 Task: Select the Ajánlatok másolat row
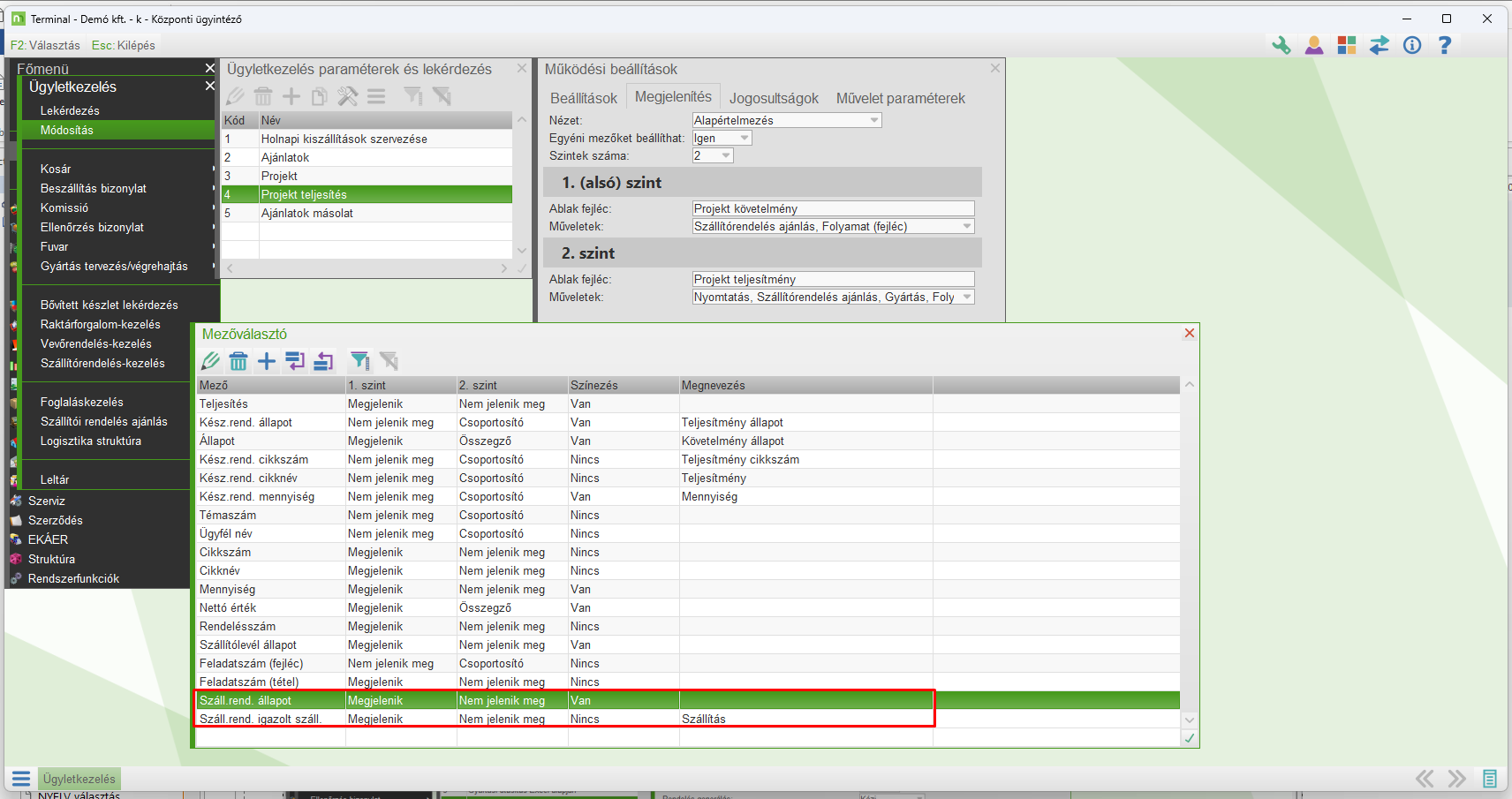[367, 213]
